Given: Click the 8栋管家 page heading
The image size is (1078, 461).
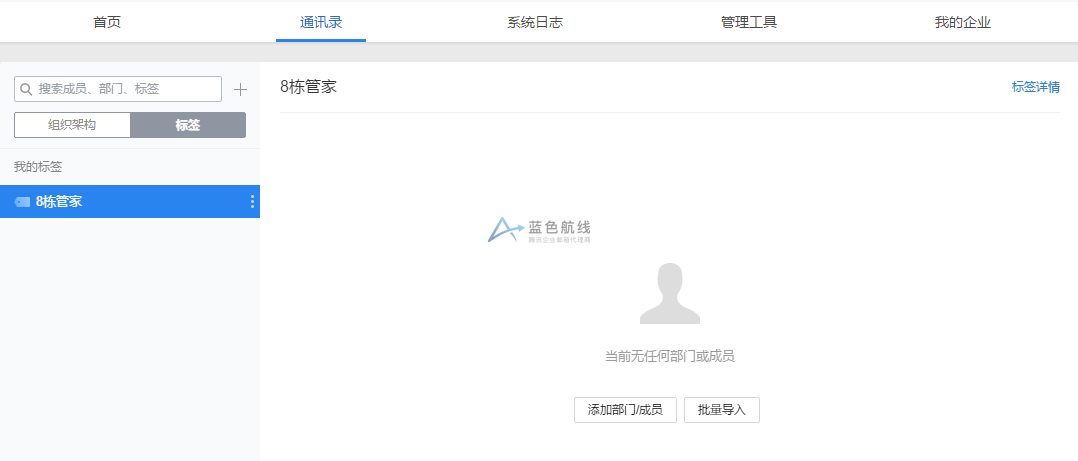Looking at the screenshot, I should pos(309,87).
